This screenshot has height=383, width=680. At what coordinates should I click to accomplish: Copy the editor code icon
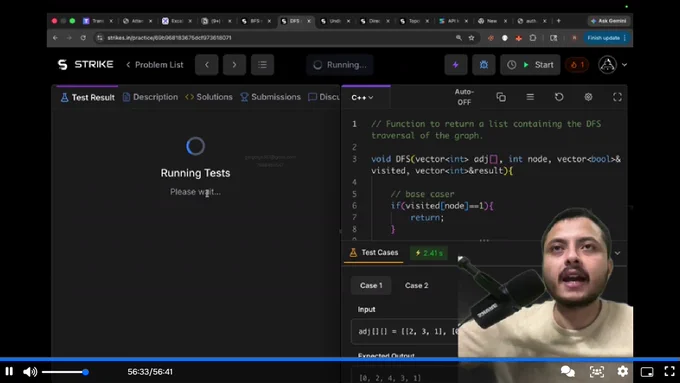click(x=501, y=97)
